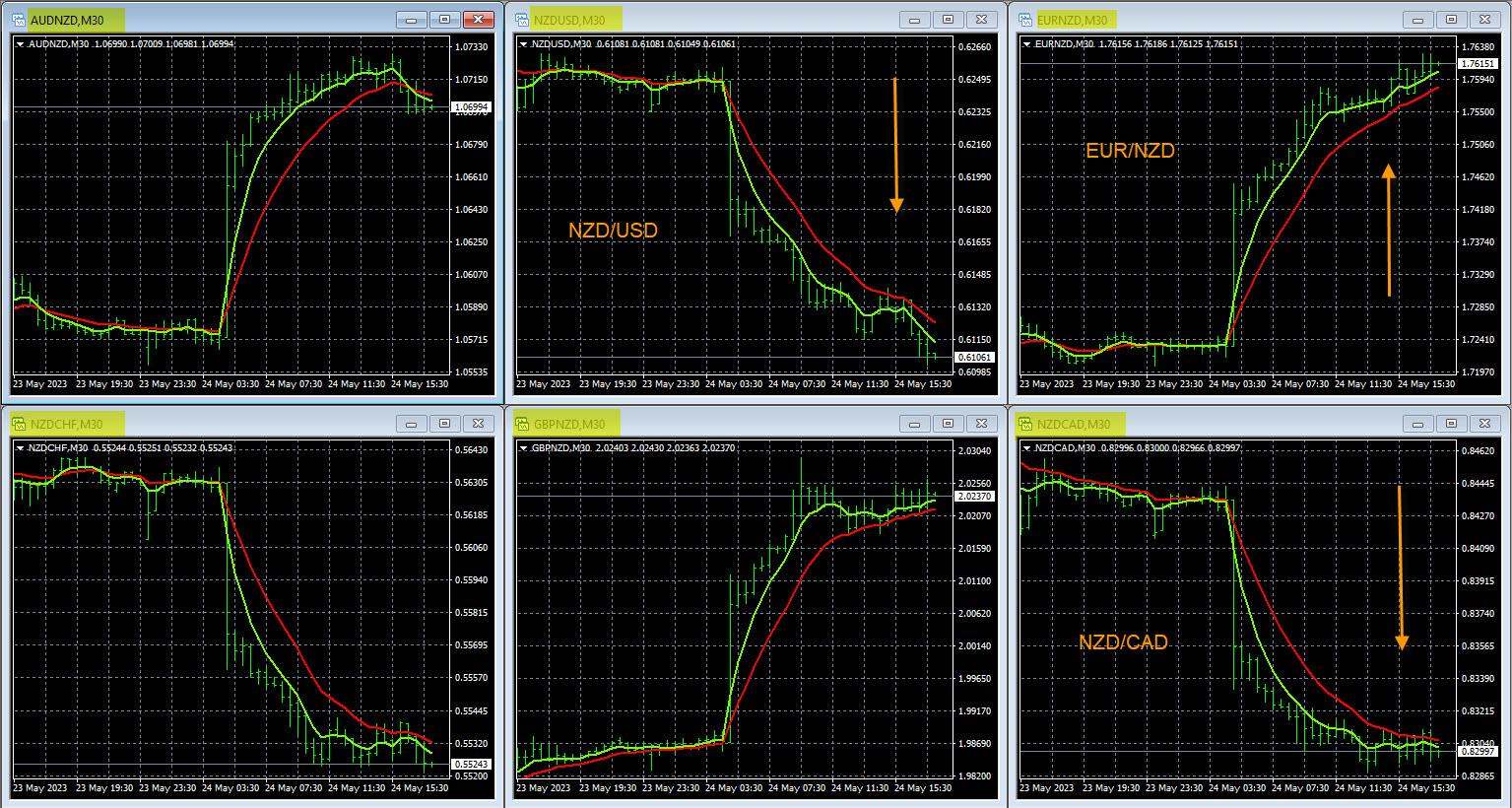Select the orange down arrow in NZDCAD chart
This screenshot has width=1512, height=808.
1401,568
